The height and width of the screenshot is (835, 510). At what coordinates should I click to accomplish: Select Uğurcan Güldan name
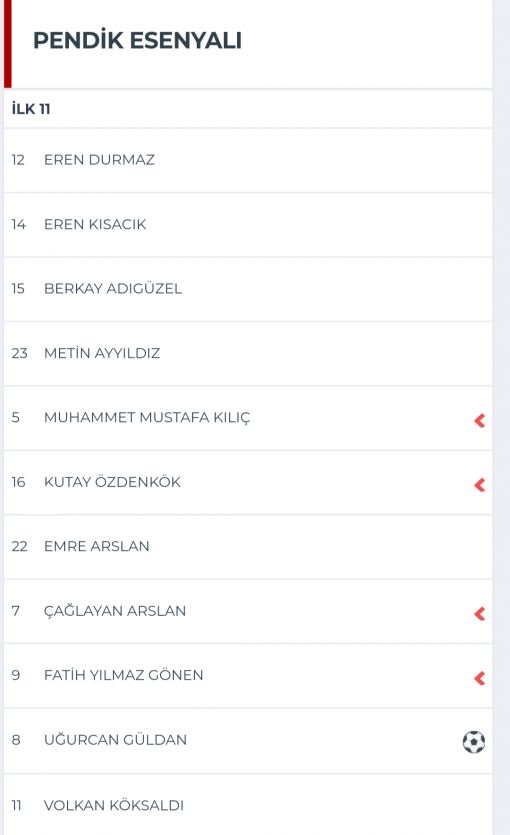[x=116, y=740]
